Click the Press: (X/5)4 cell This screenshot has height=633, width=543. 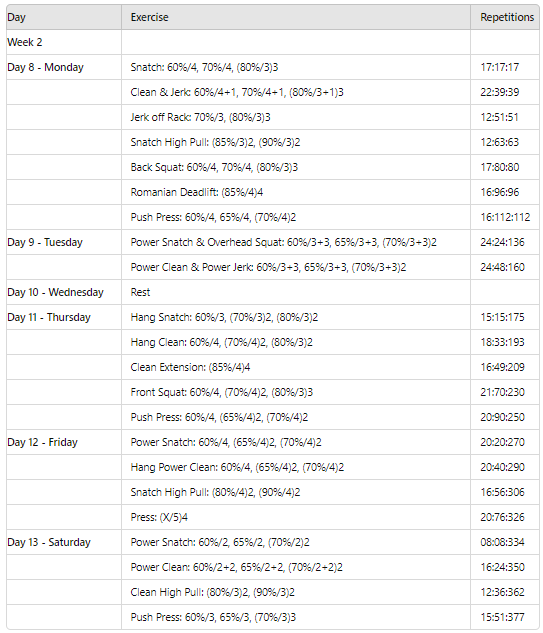[x=296, y=518]
